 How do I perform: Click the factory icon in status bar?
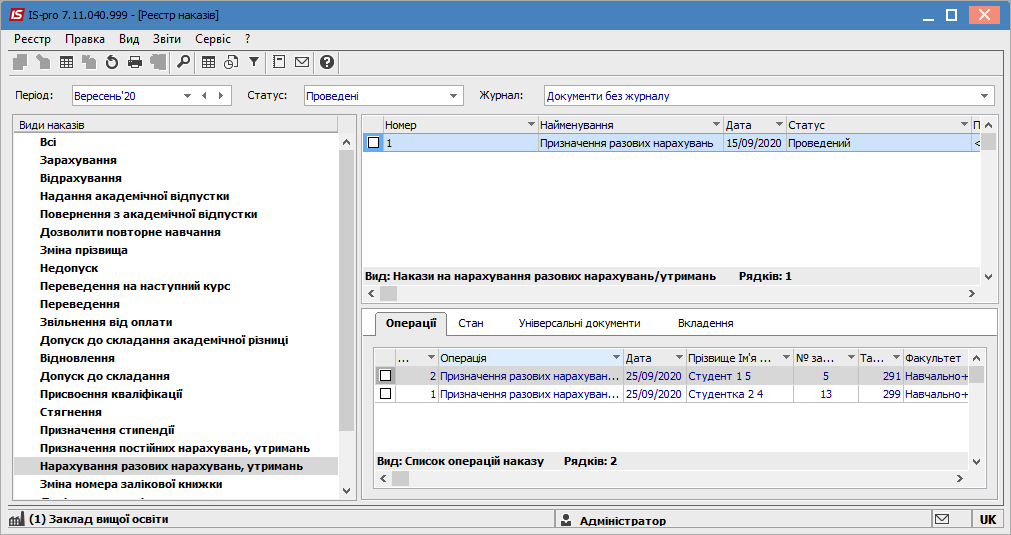pyautogui.click(x=17, y=519)
